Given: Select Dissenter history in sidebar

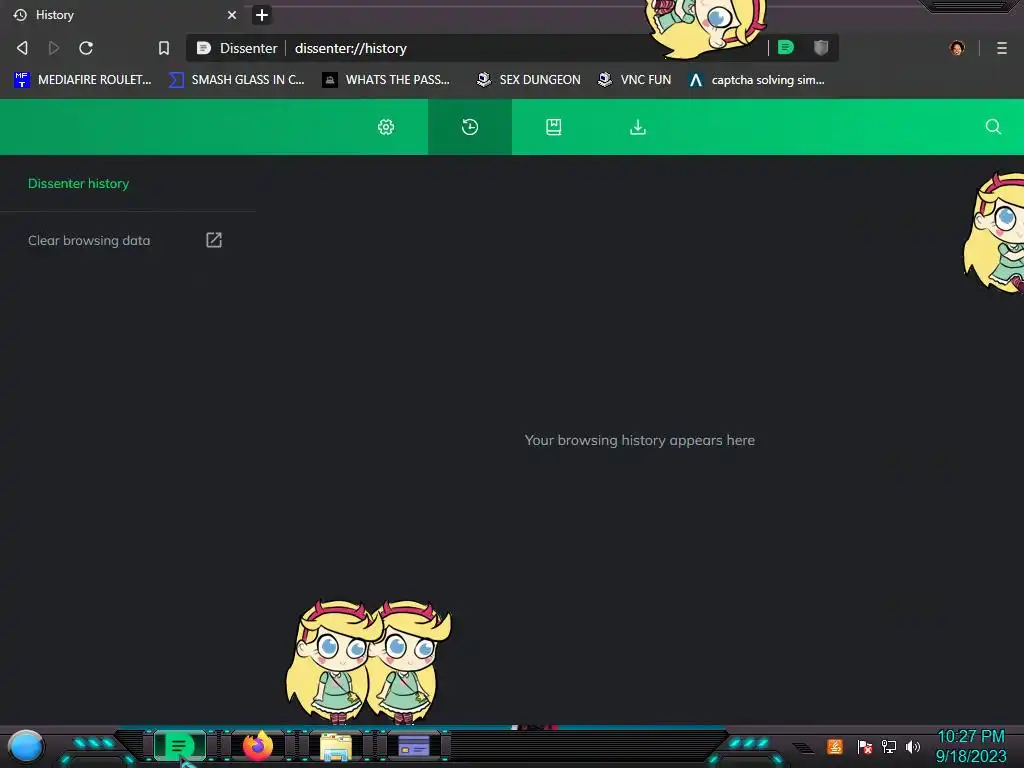Looking at the screenshot, I should click(78, 184).
